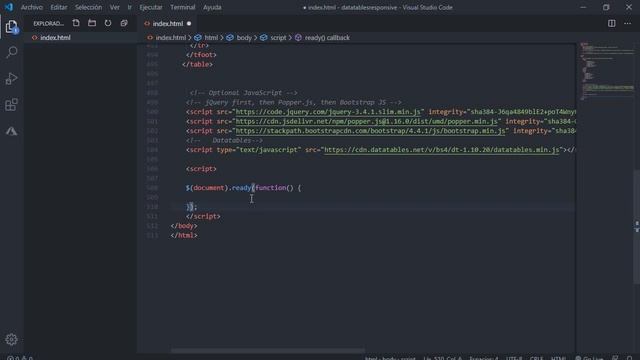Click the code minimap preview
This screenshot has height=360, width=640.
coord(606,71)
